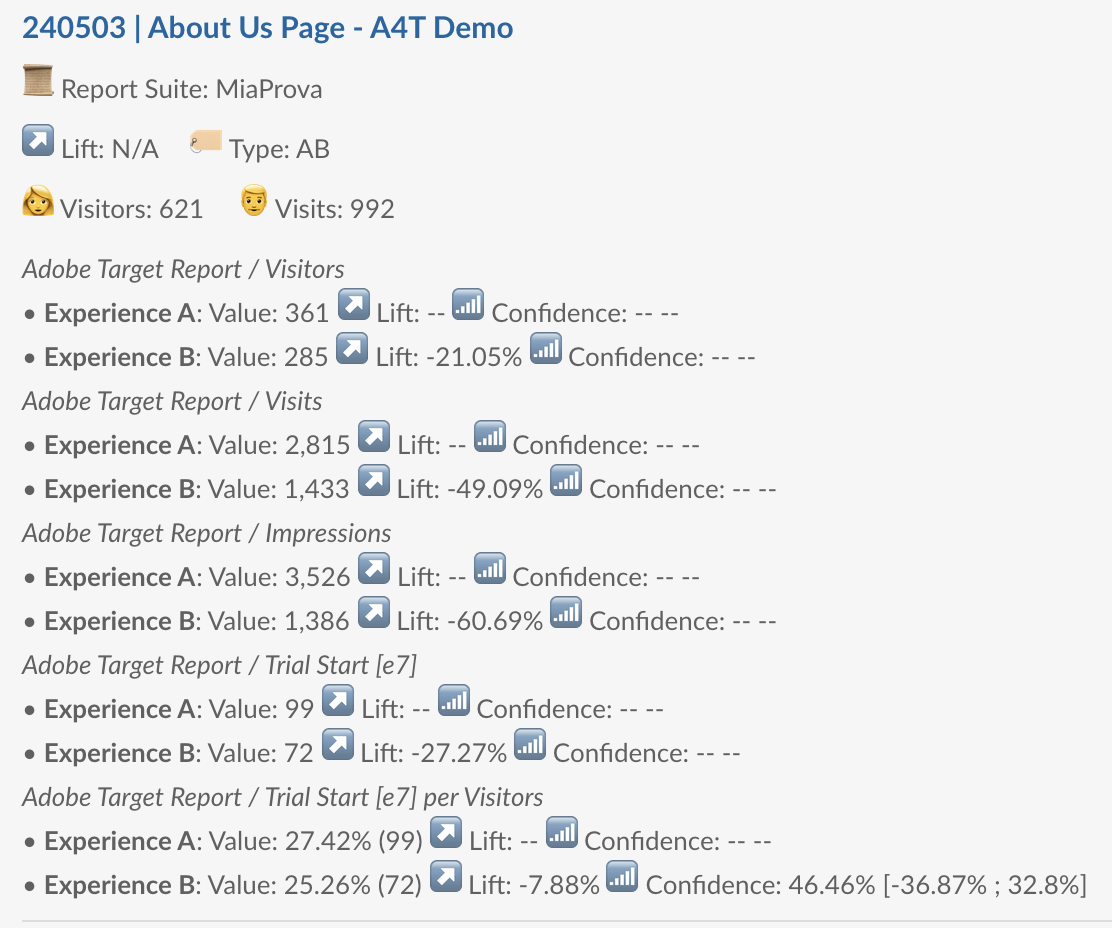The height and width of the screenshot is (928, 1112).
Task: Select the Visitors: 621 text
Action: 132,209
